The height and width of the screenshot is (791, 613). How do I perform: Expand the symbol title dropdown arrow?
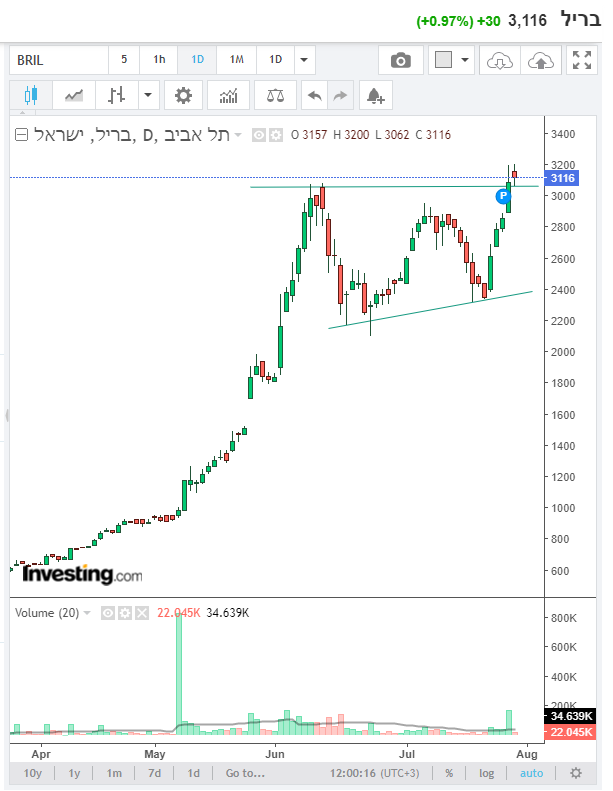click(x=238, y=135)
